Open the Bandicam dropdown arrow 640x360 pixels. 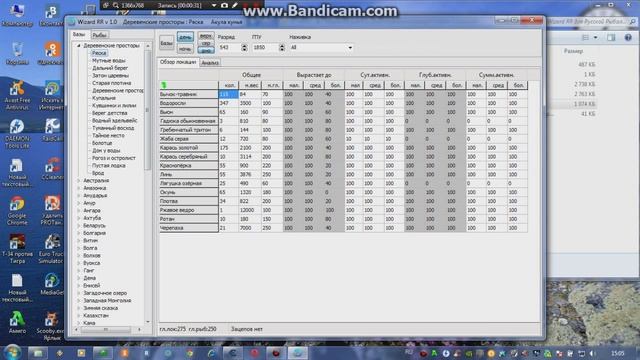click(x=213, y=5)
